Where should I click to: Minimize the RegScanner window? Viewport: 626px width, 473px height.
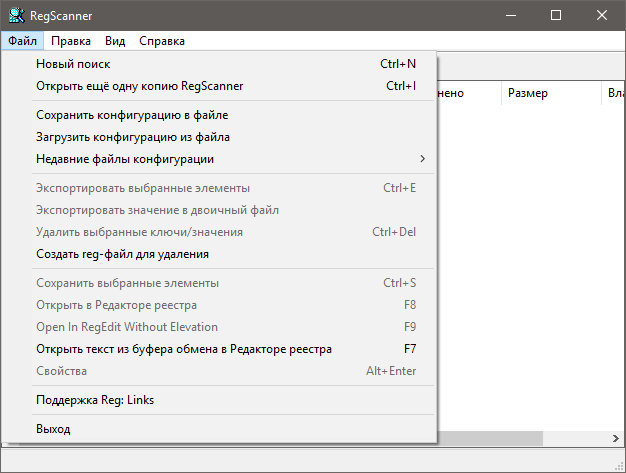[x=511, y=16]
